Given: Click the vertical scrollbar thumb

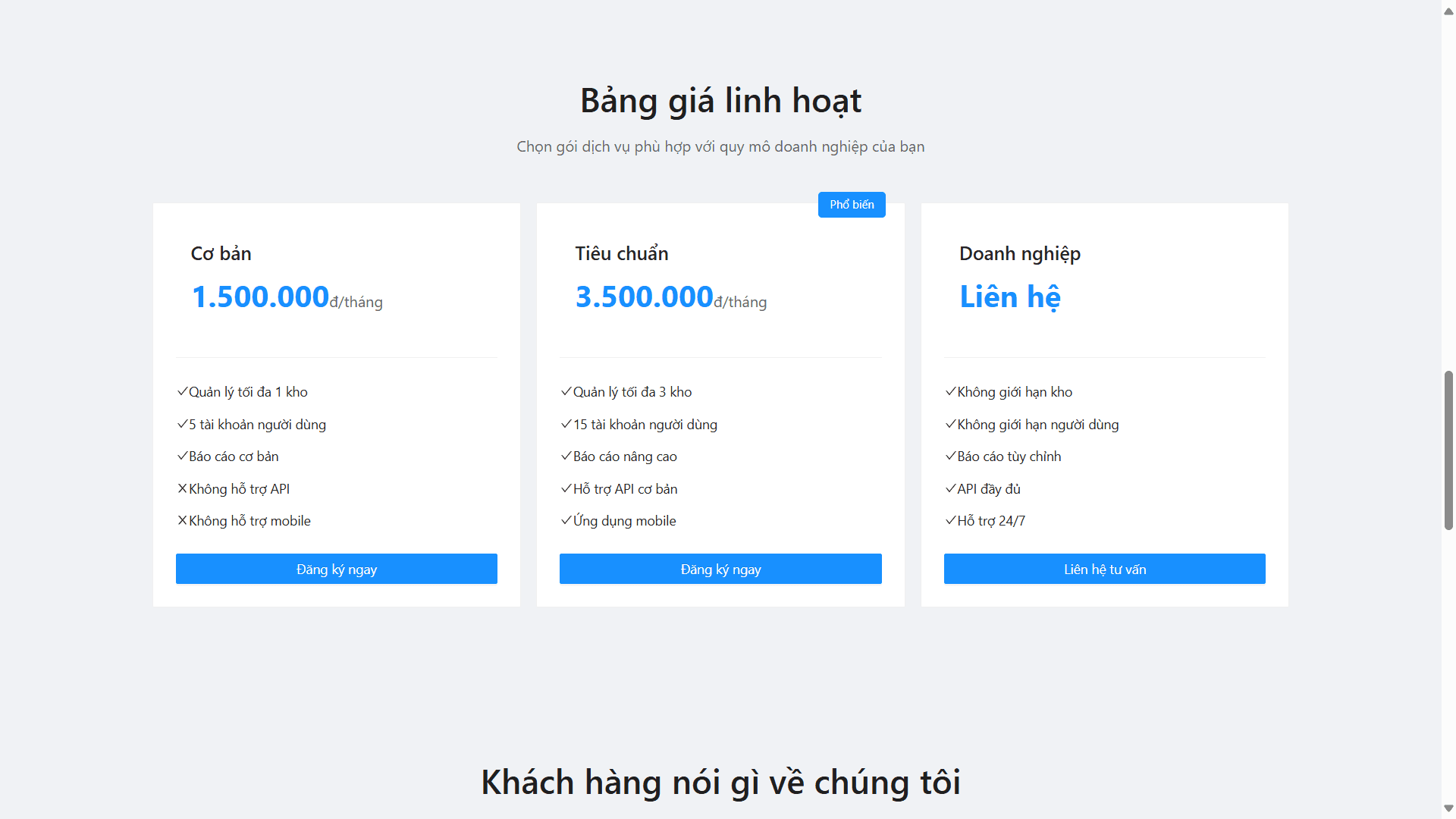Looking at the screenshot, I should click(1448, 450).
